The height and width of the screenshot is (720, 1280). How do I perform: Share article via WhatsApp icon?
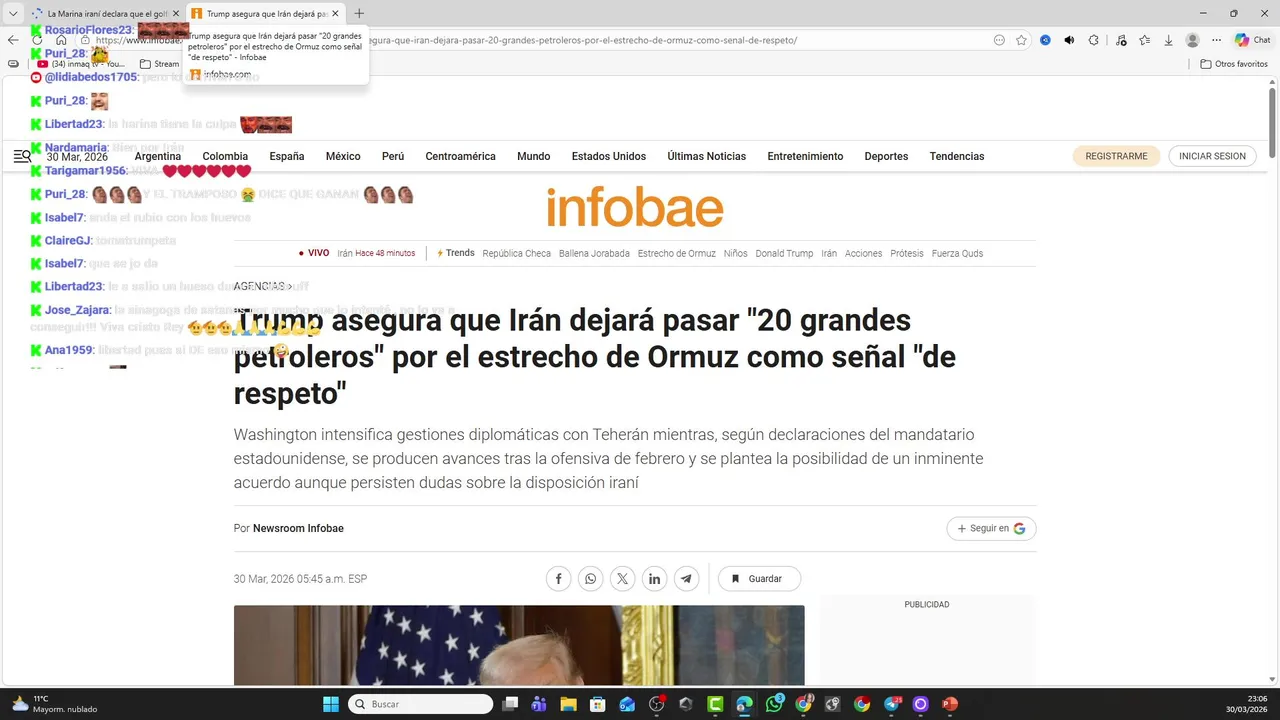tap(590, 578)
